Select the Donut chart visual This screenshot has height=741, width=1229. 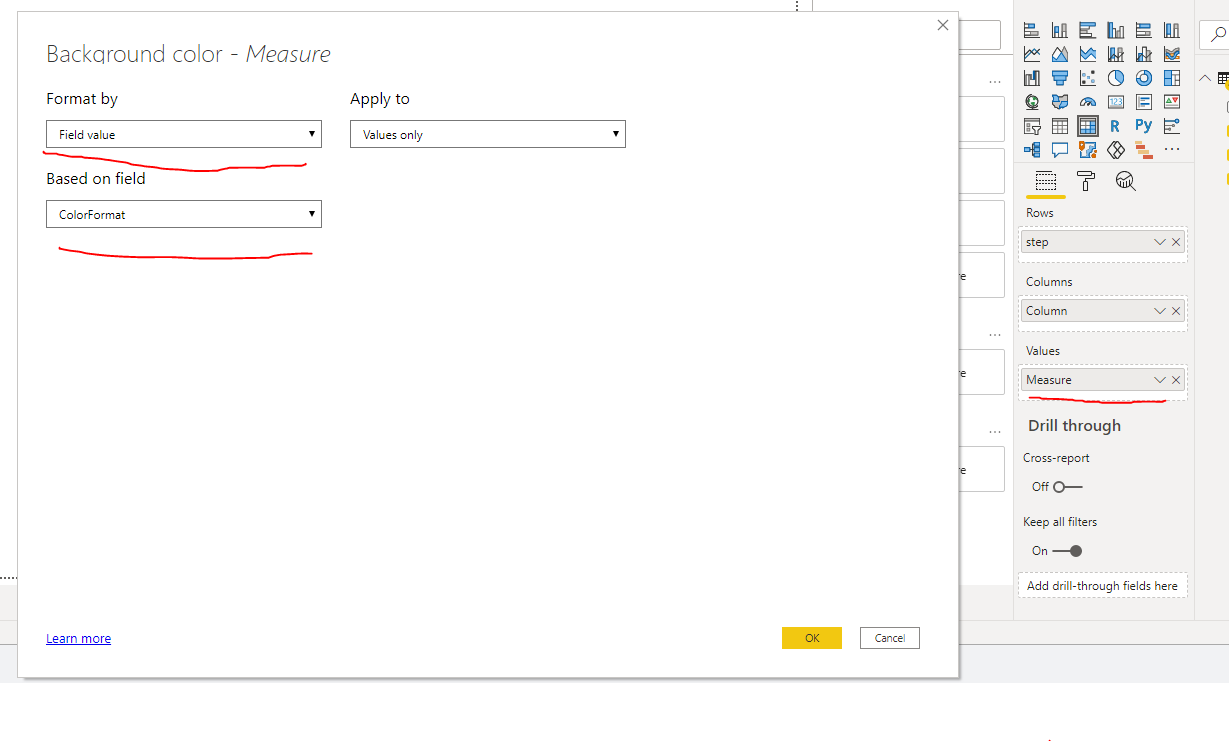(x=1144, y=78)
